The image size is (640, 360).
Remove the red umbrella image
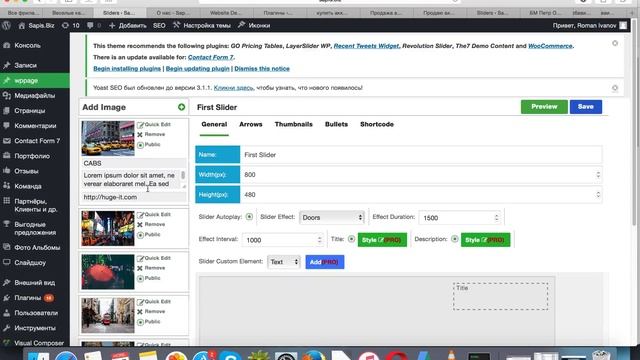pyautogui.click(x=151, y=268)
